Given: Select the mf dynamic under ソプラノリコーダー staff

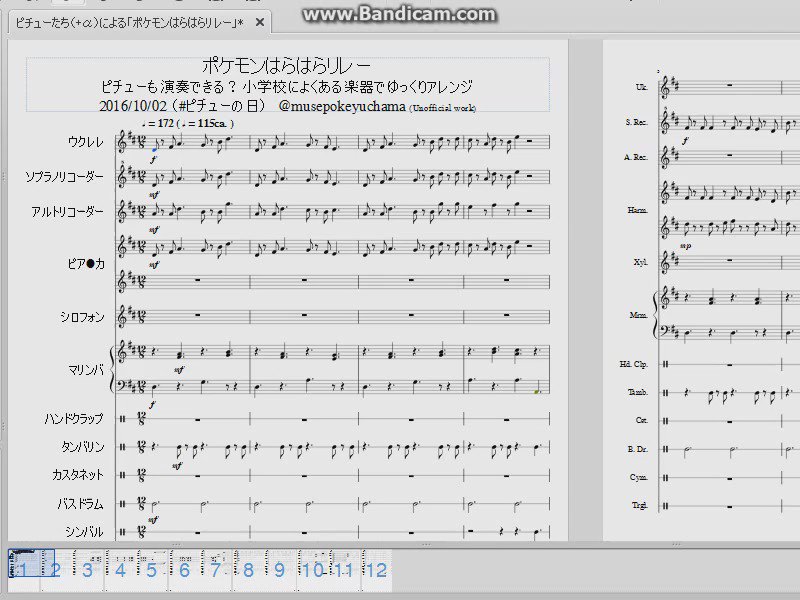Looking at the screenshot, I should 154,195.
